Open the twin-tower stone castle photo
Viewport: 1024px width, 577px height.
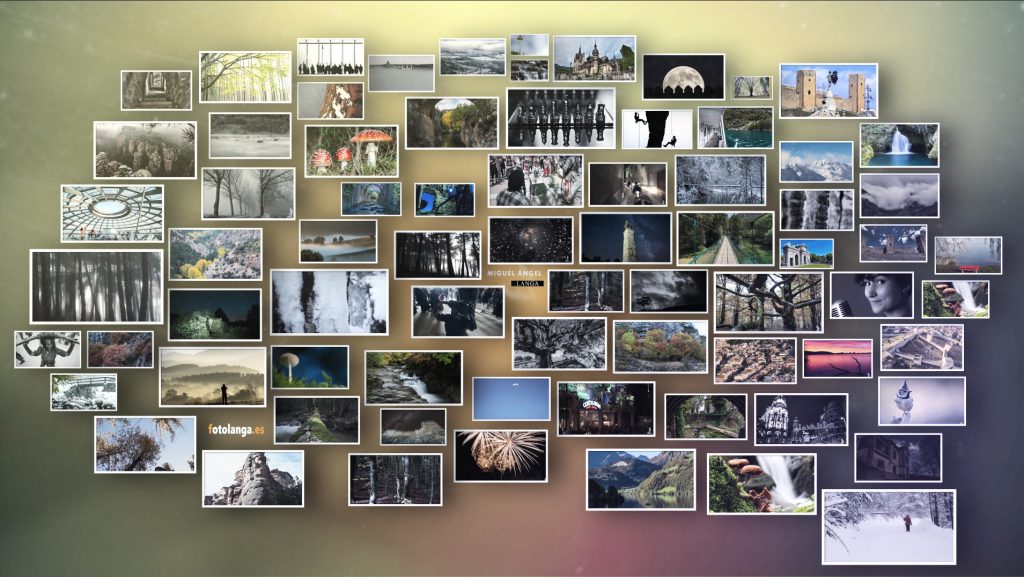point(828,91)
